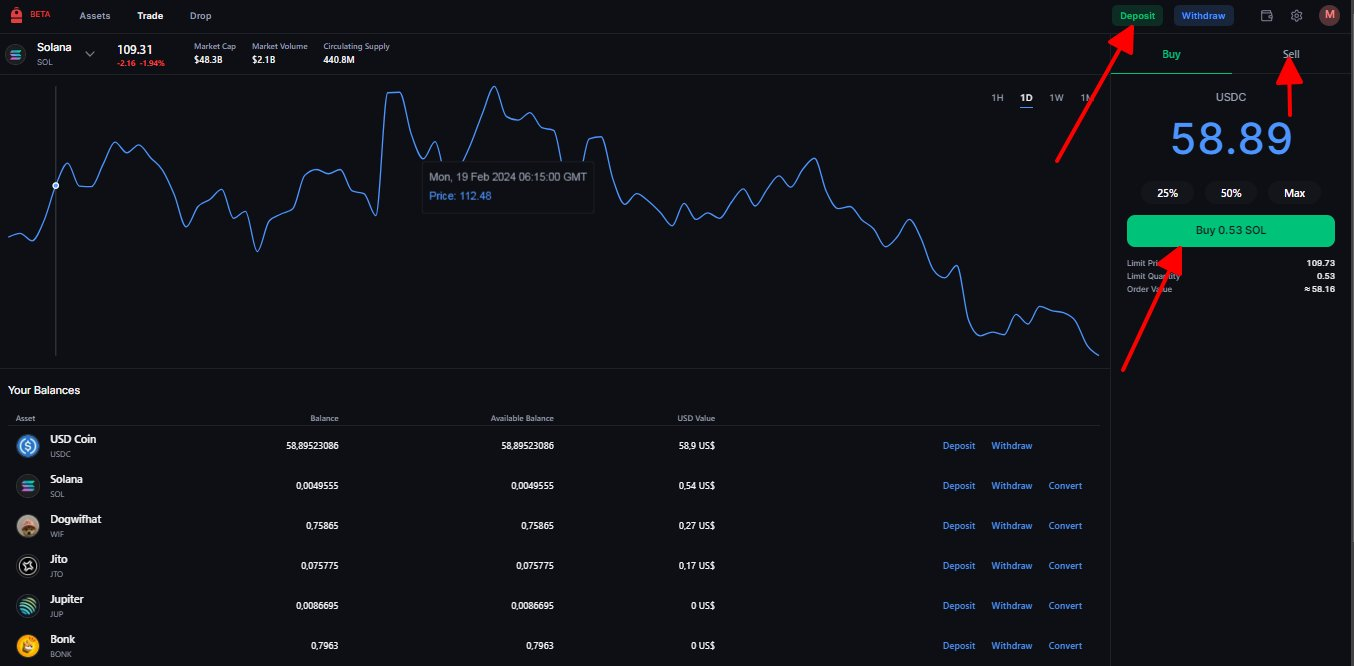1354x666 pixels.
Task: Click the -2.16 -1.94% price change
Action: [x=140, y=63]
